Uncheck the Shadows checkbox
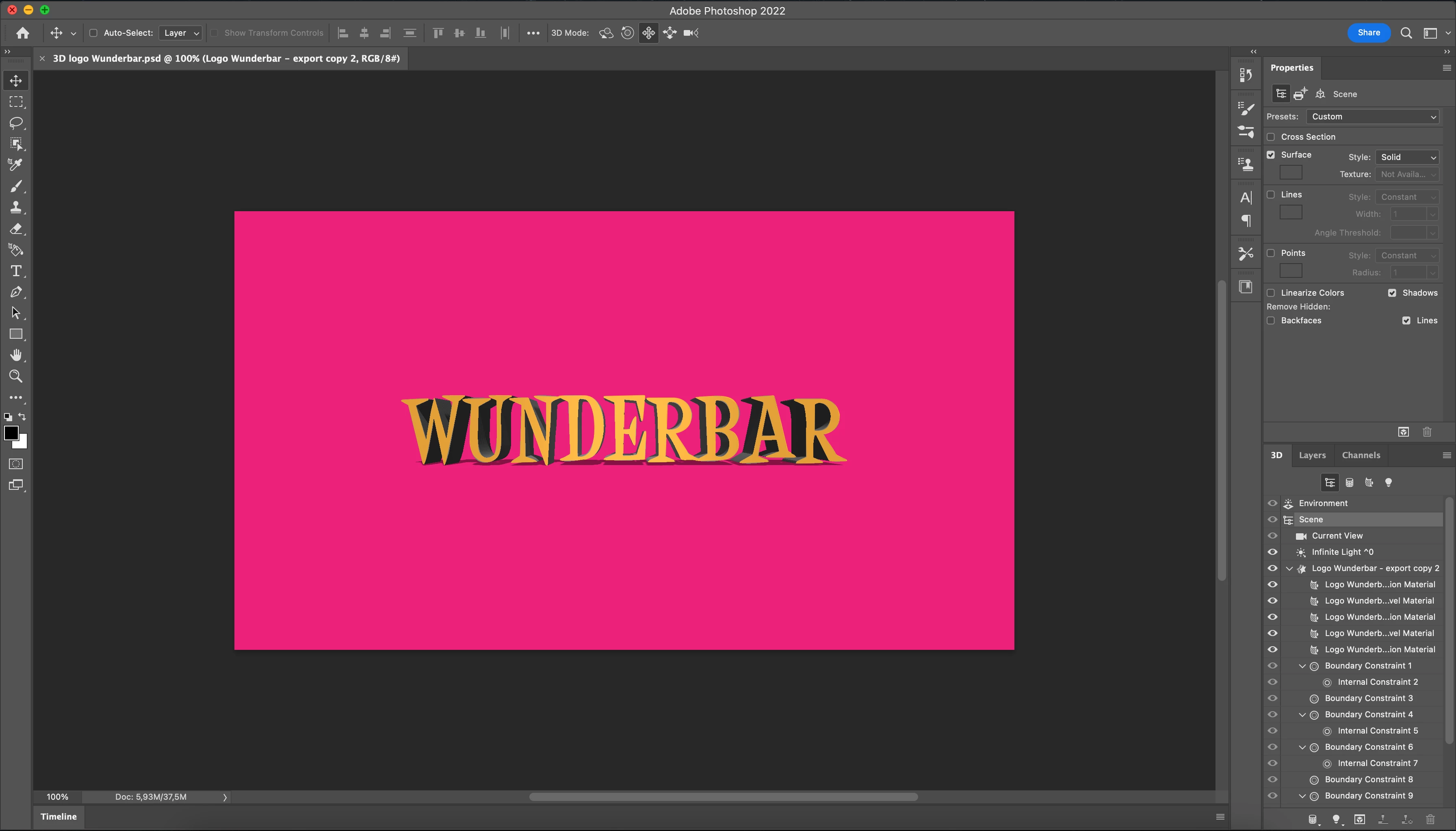The image size is (1456, 831). point(1392,293)
